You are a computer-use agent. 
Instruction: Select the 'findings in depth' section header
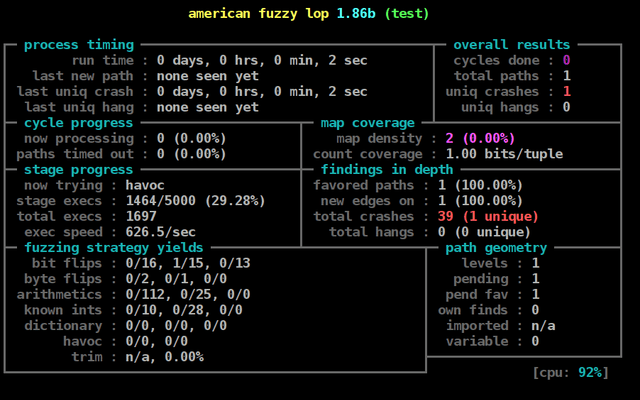(387, 170)
